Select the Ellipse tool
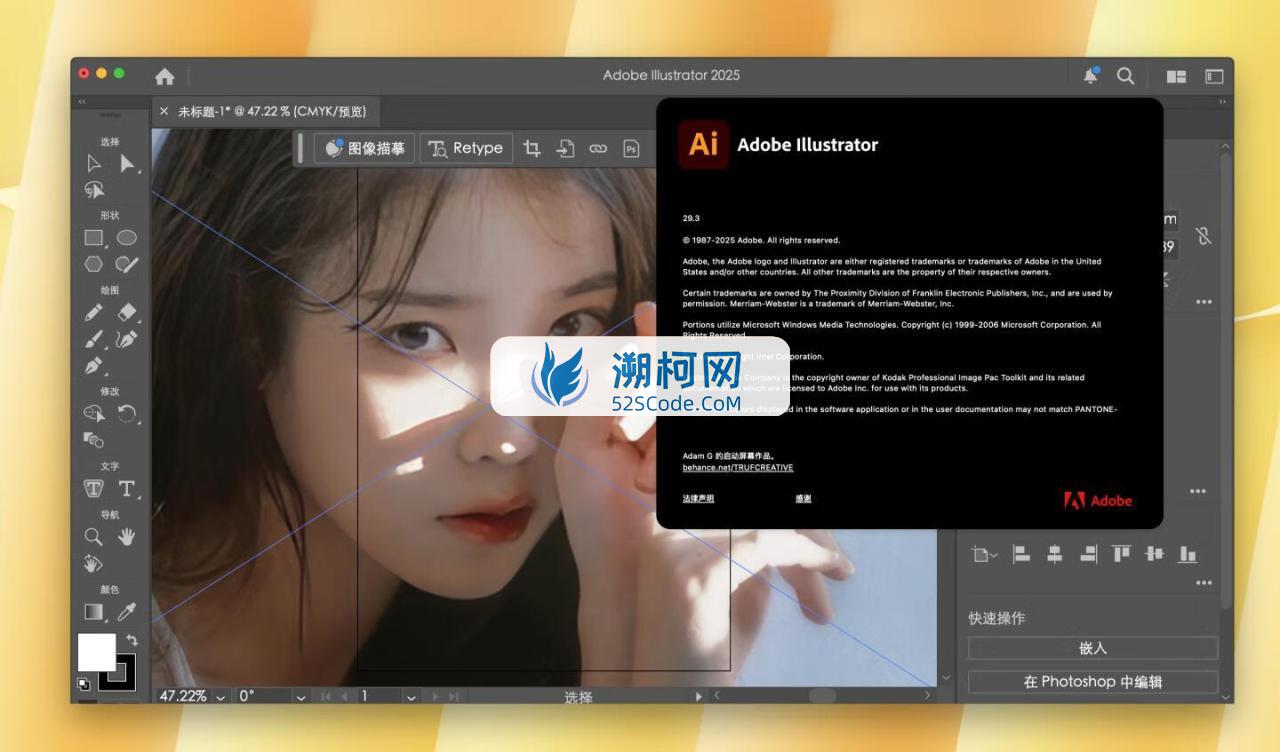The height and width of the screenshot is (752, 1280). 127,238
